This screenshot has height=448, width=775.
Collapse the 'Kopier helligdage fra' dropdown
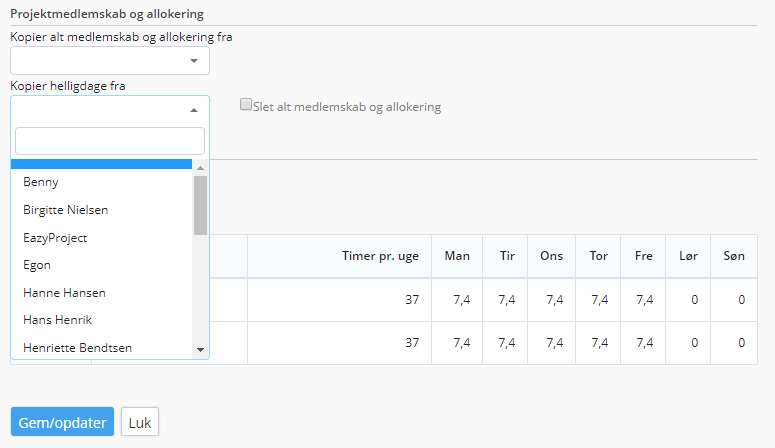point(110,110)
